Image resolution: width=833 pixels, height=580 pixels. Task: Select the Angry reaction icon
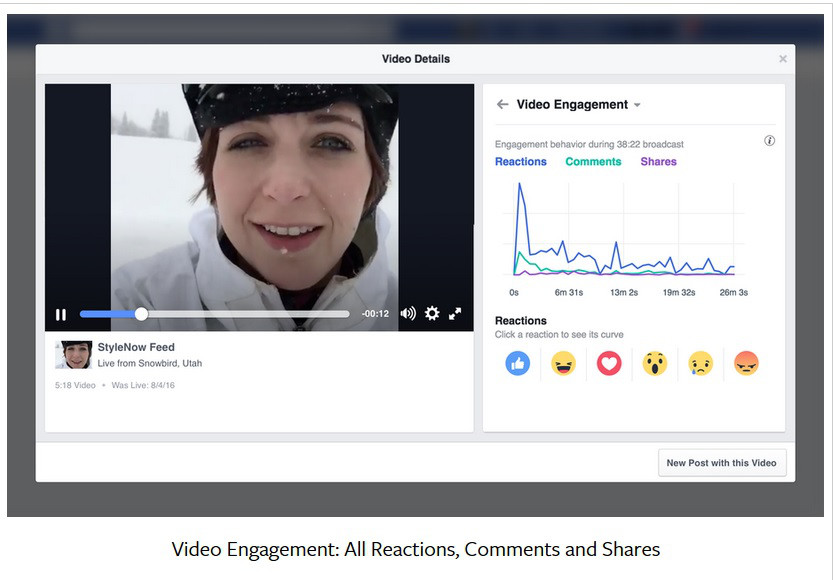(x=746, y=364)
